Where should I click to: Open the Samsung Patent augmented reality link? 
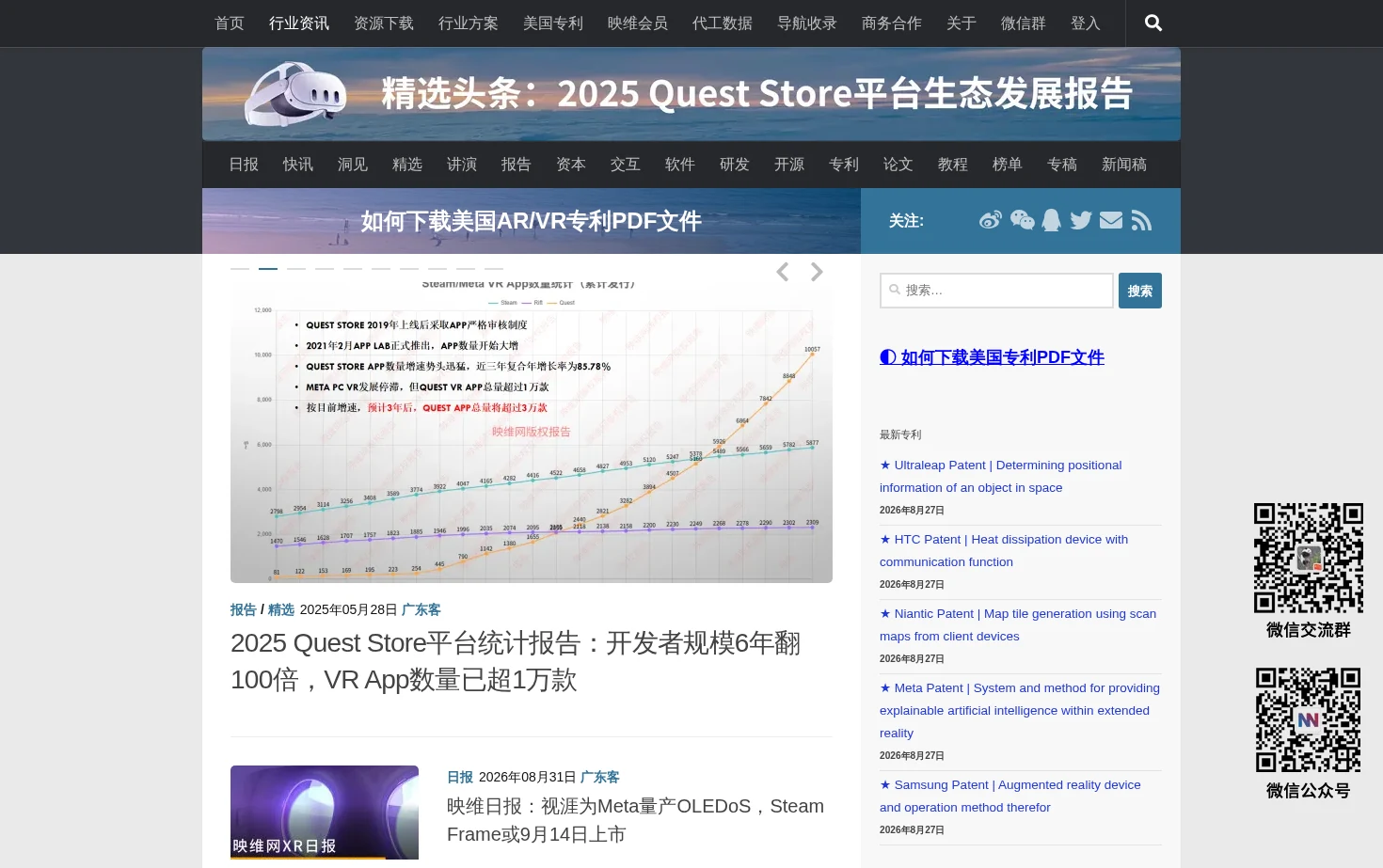click(x=1010, y=796)
